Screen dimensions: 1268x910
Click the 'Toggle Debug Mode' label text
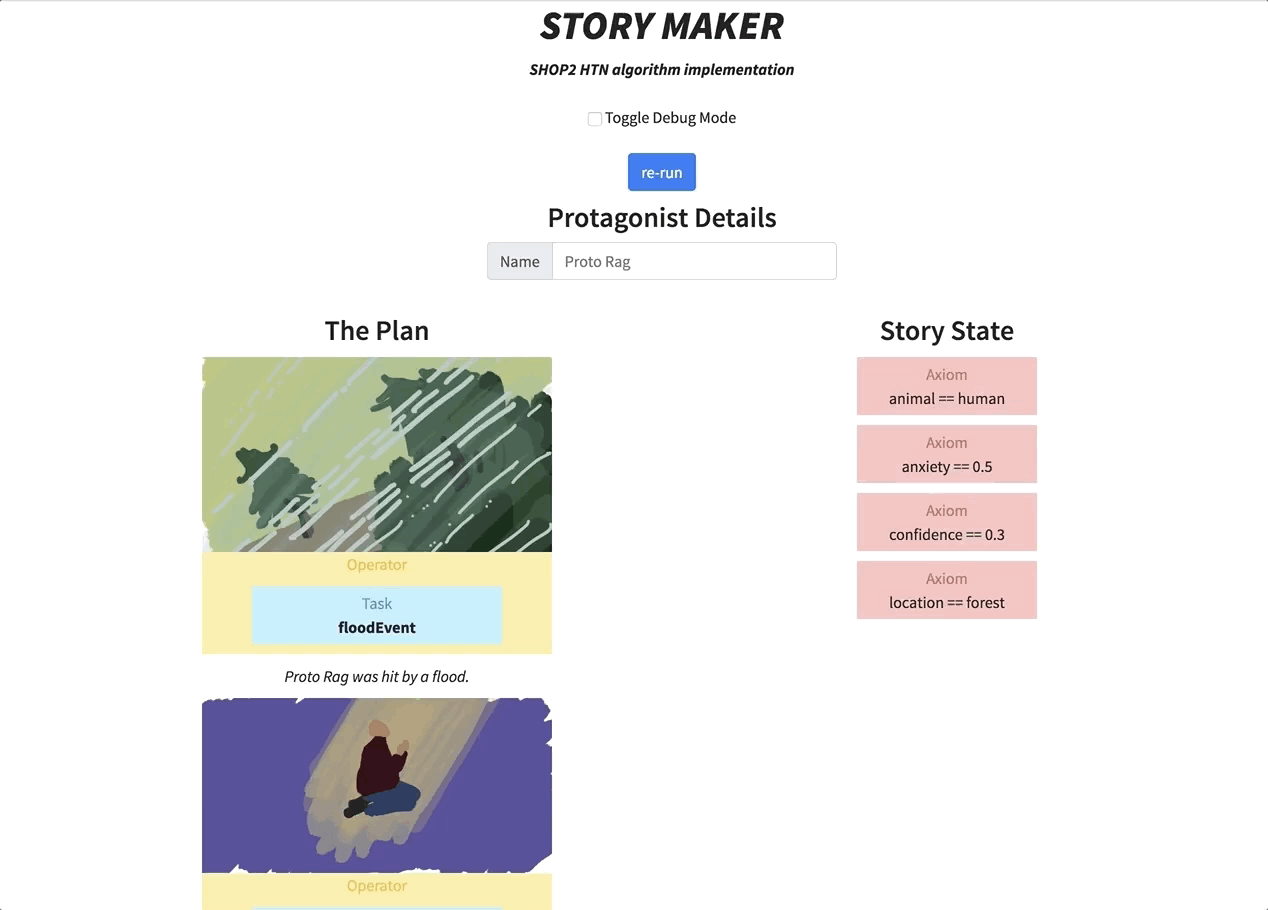coord(670,118)
